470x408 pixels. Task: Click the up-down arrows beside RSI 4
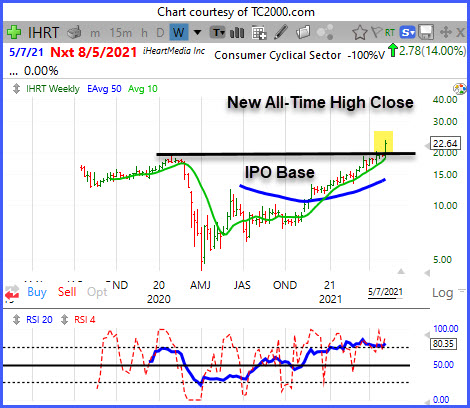click(x=64, y=320)
